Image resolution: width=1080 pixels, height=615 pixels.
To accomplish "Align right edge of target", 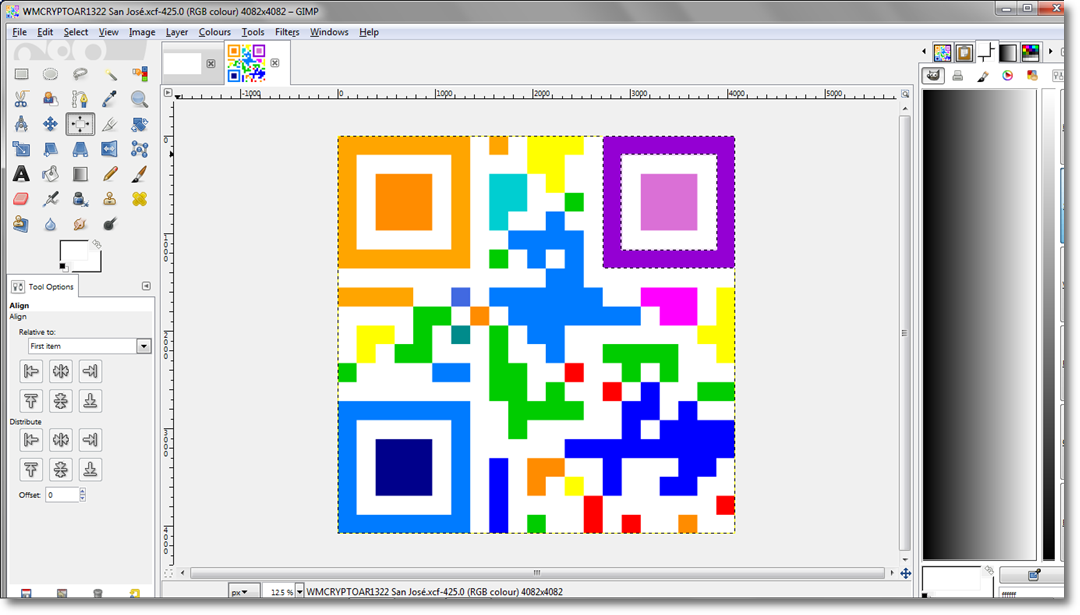I will pos(90,371).
